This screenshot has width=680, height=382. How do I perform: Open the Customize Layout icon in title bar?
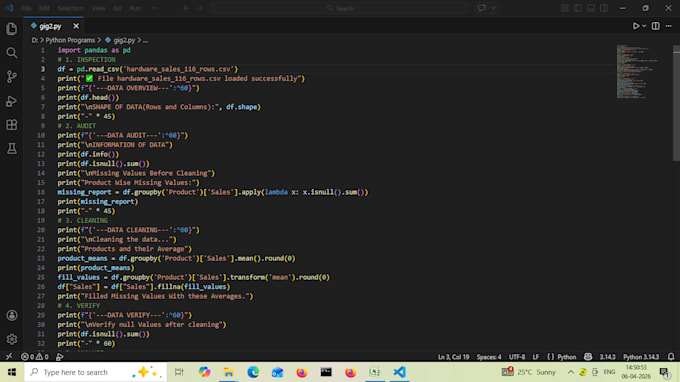pos(565,8)
